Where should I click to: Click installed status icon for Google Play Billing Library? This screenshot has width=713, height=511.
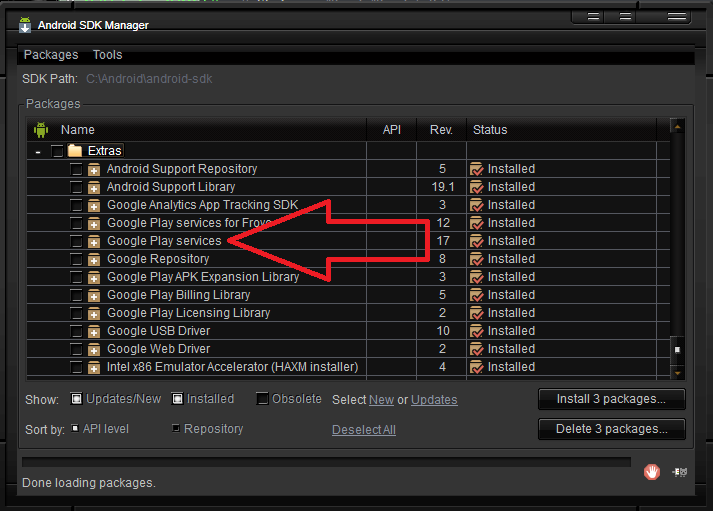pyautogui.click(x=477, y=295)
